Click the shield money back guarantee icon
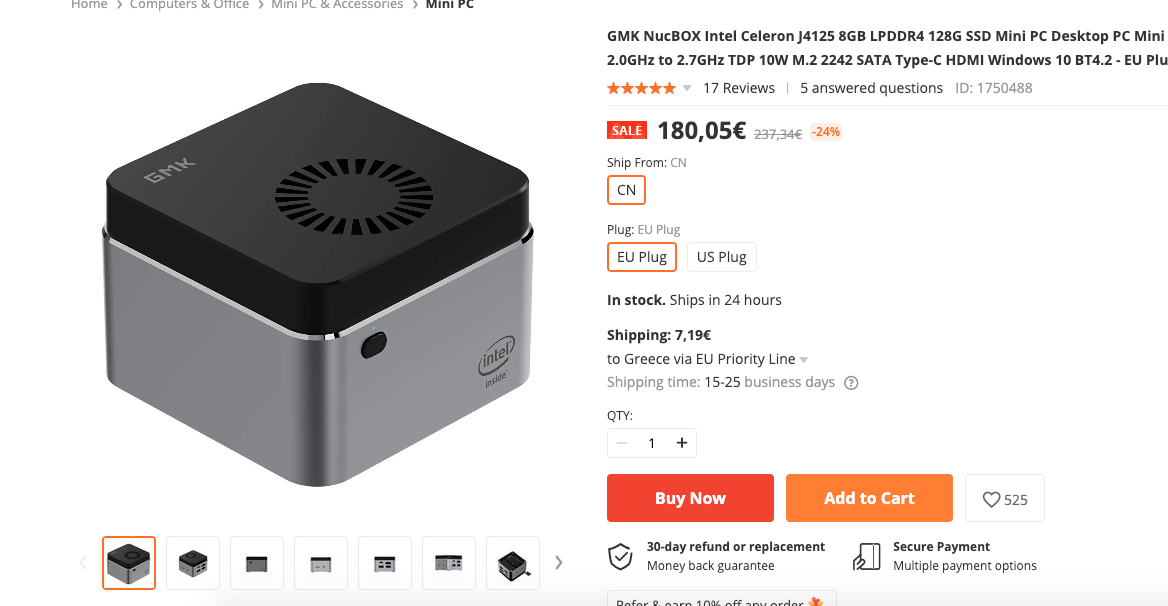This screenshot has height=606, width=1168. [x=620, y=556]
